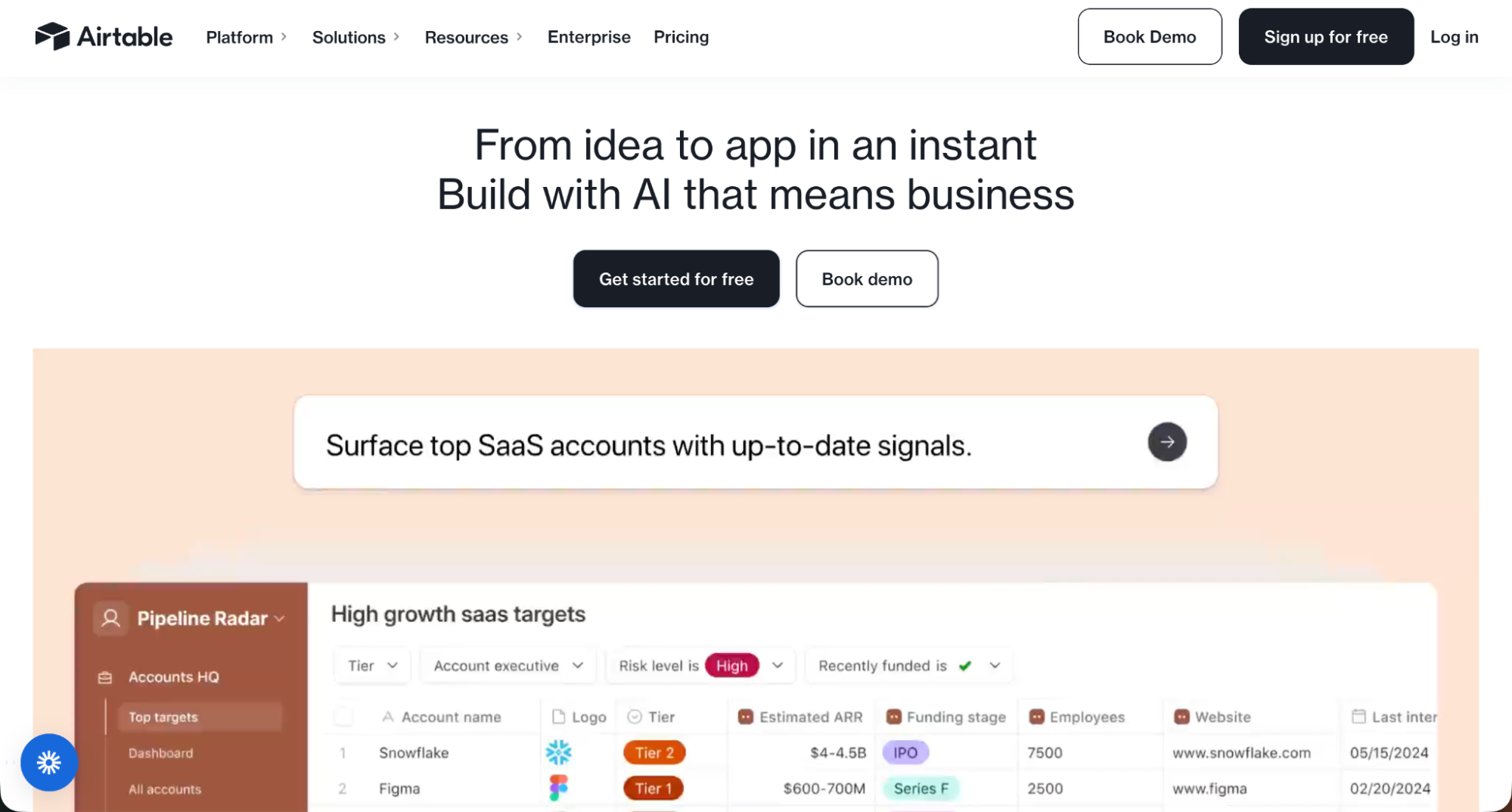Viewport: 1512px width, 812px height.
Task: Toggle the green checkmark in Recently funded filter
Action: (965, 665)
